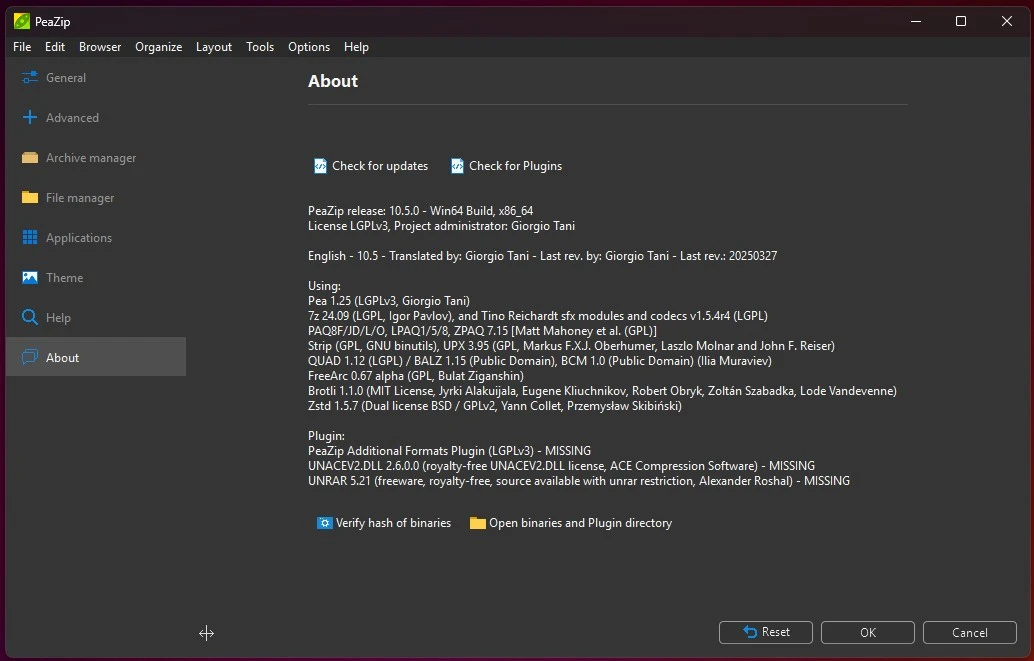Click the PeaZip Additional Formats Plugin line
The width and height of the screenshot is (1034, 661).
click(450, 451)
